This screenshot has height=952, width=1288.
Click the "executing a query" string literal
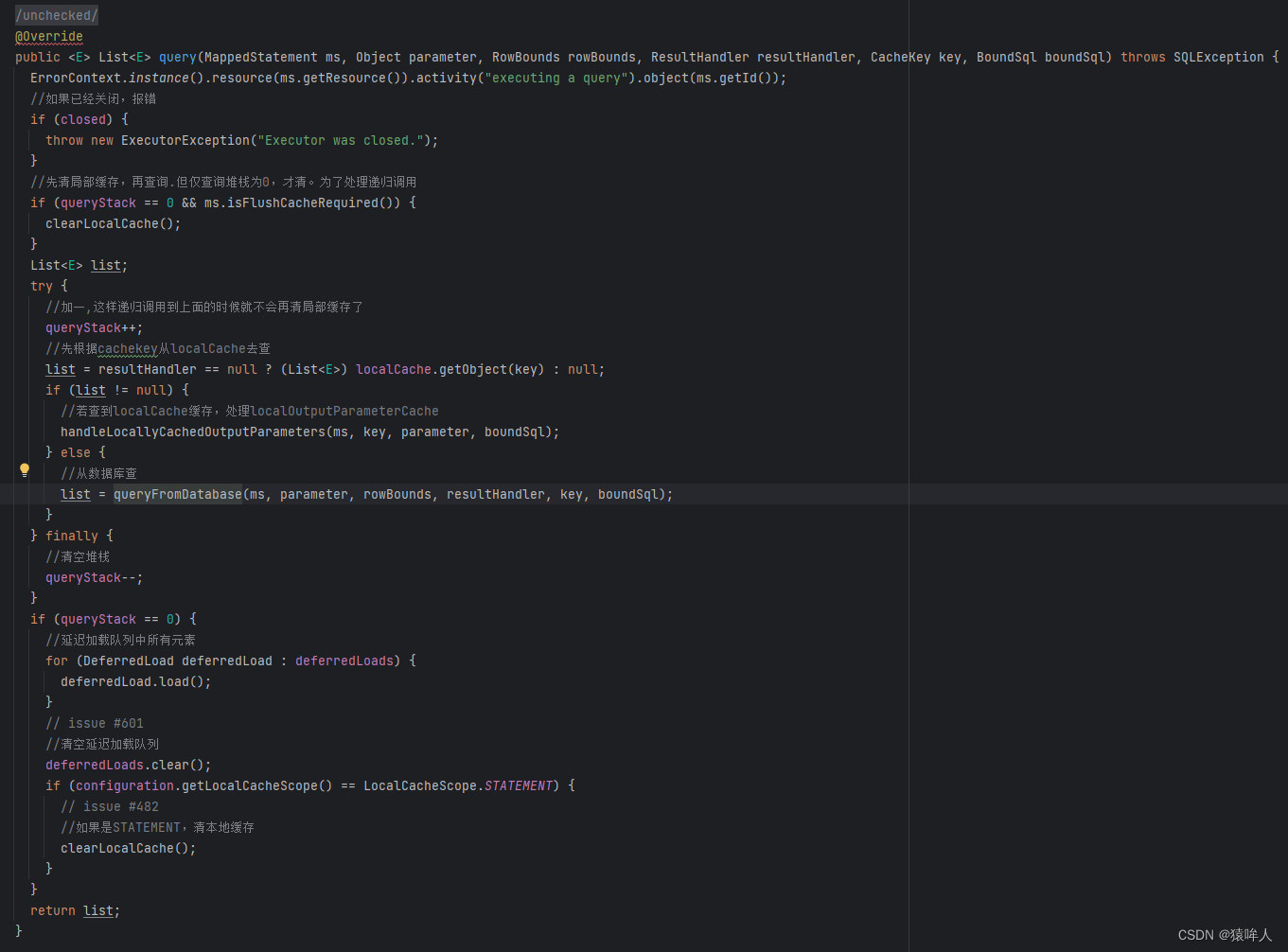tap(556, 78)
